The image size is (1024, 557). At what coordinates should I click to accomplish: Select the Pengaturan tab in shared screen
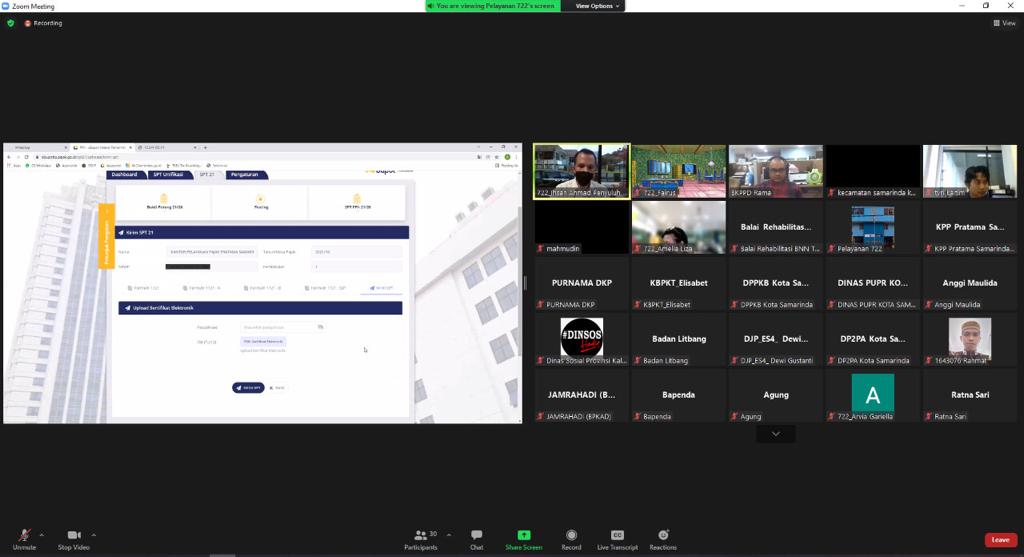tap(245, 174)
